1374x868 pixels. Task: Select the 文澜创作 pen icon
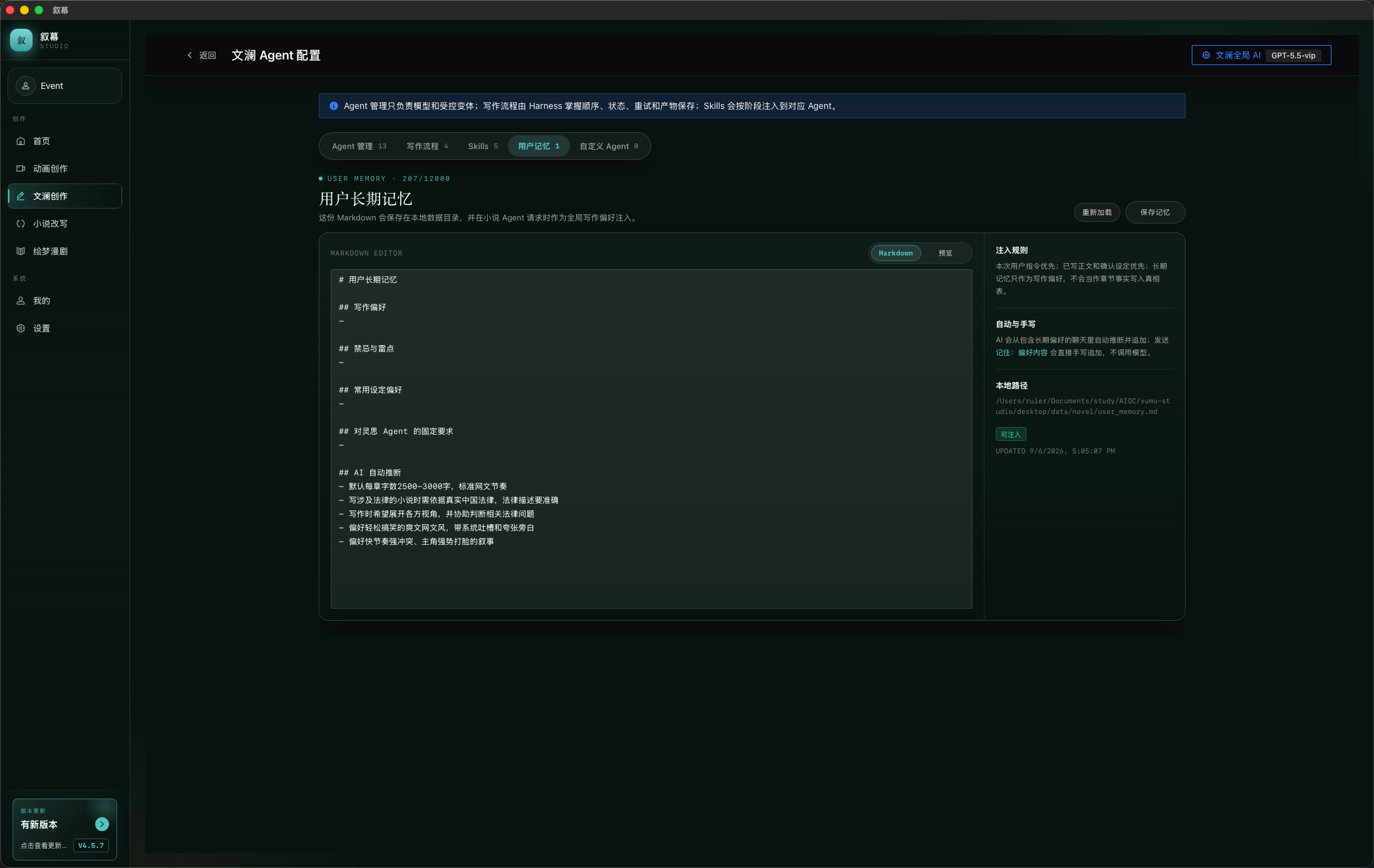coord(21,196)
